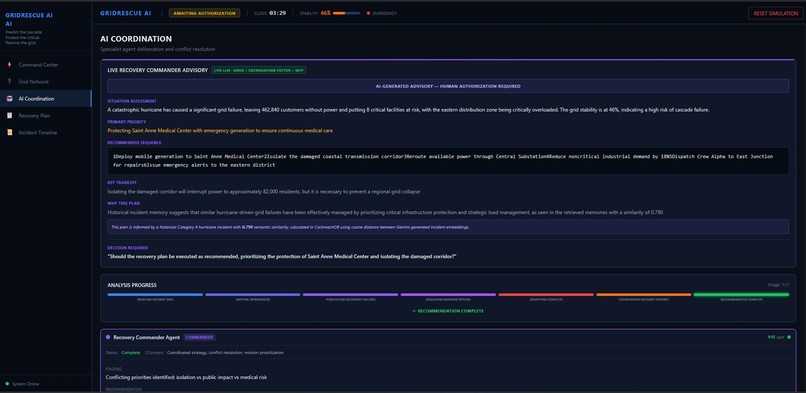Click the AI Coordination page heading

(x=136, y=39)
